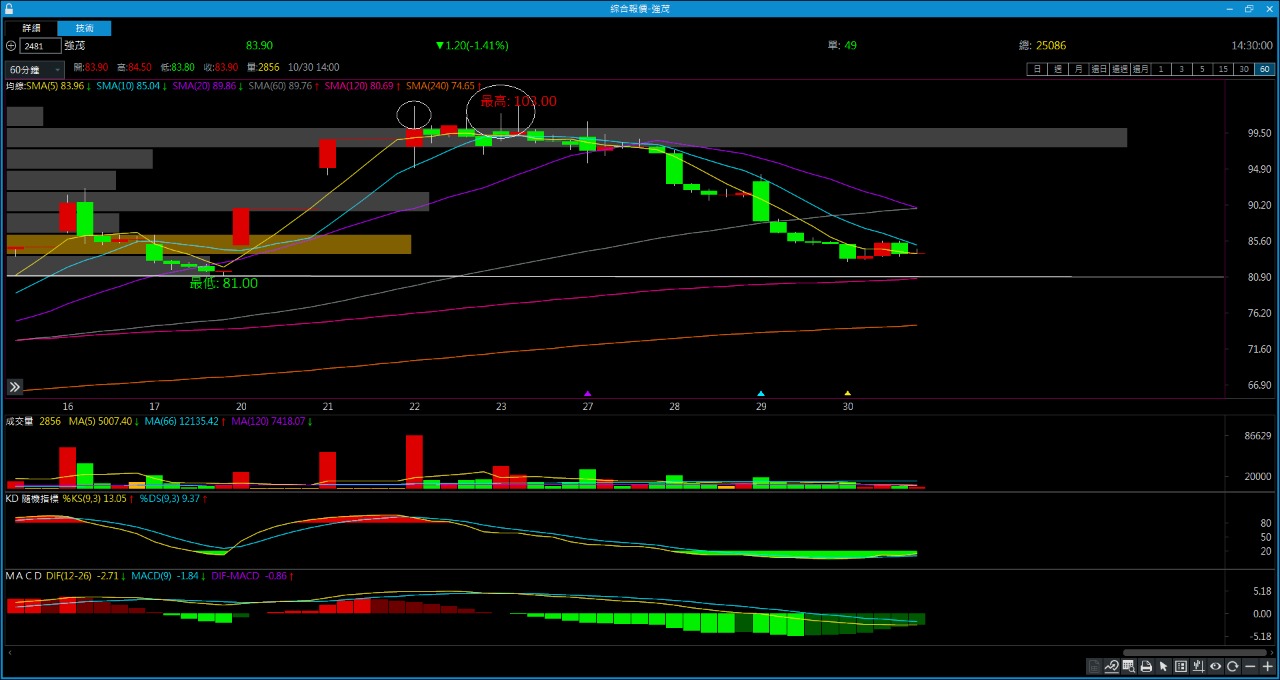Select the 技術 tab
The width and height of the screenshot is (1280, 680).
(x=84, y=29)
